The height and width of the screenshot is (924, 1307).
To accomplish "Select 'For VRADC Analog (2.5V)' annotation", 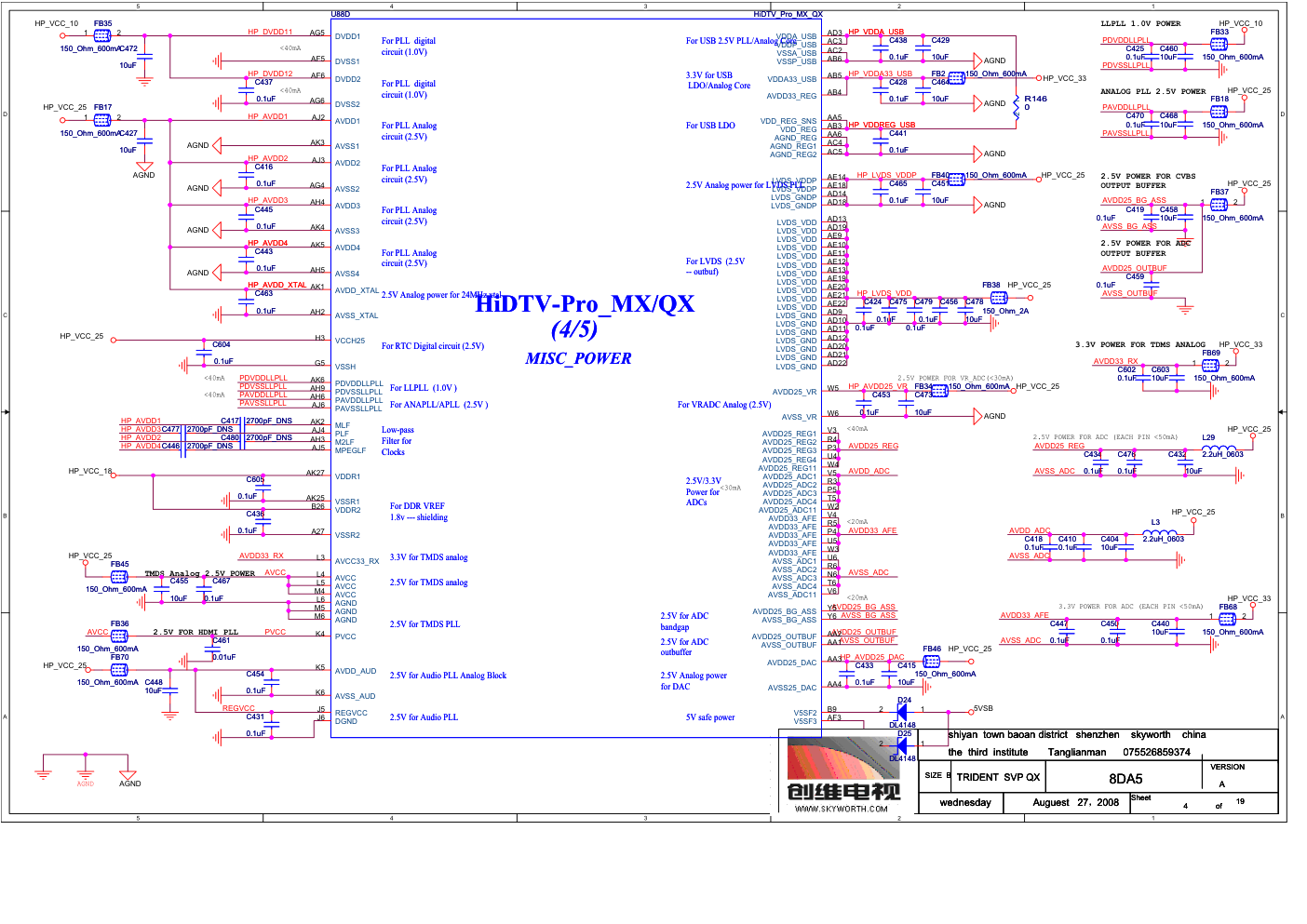I will [724, 405].
